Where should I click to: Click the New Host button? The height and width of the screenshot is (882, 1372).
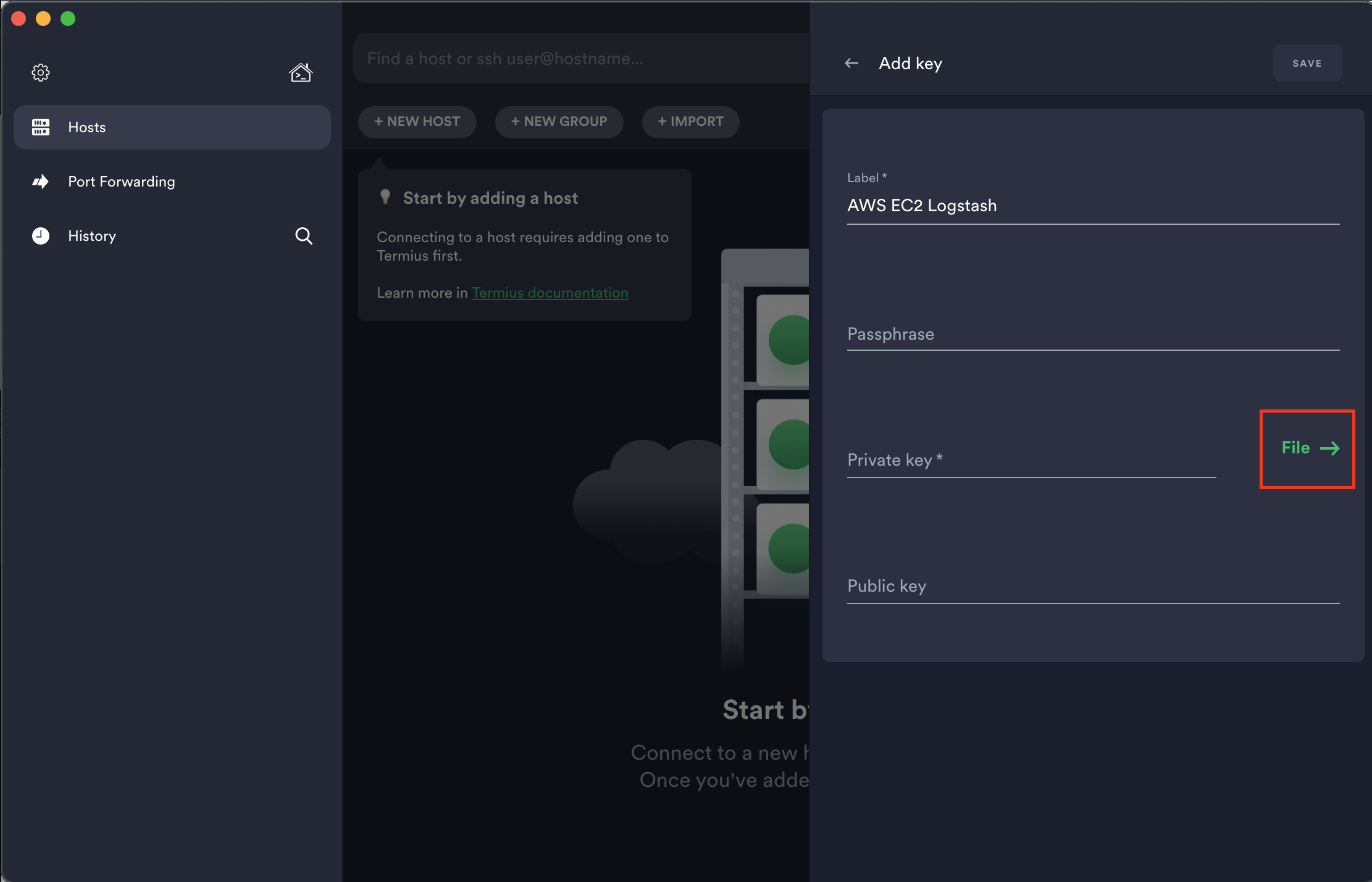[x=417, y=122]
